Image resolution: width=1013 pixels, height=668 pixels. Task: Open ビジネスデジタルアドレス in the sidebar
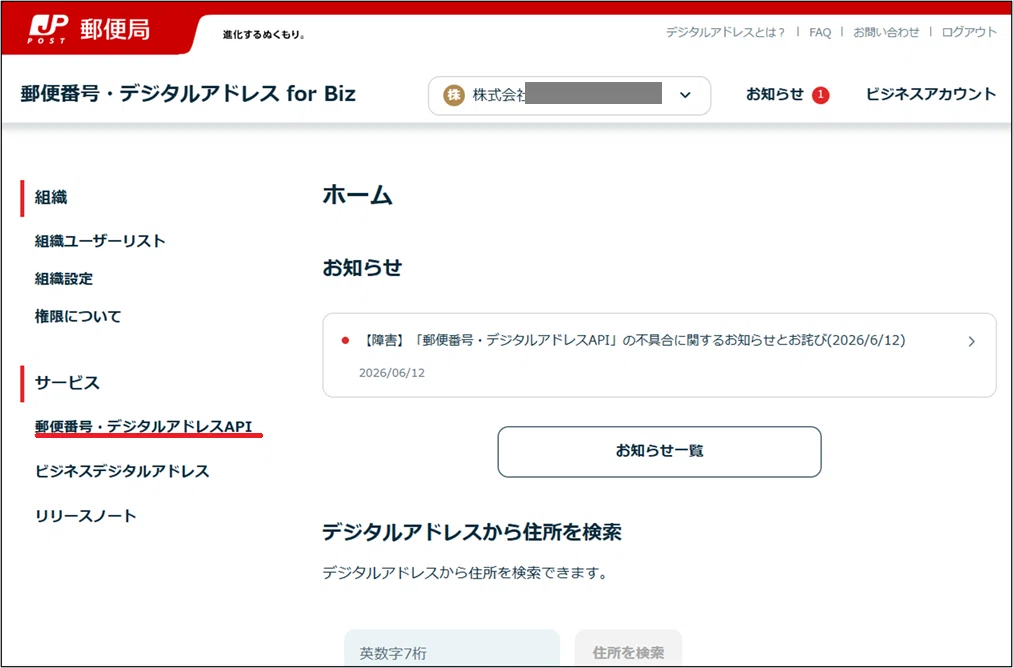click(122, 471)
